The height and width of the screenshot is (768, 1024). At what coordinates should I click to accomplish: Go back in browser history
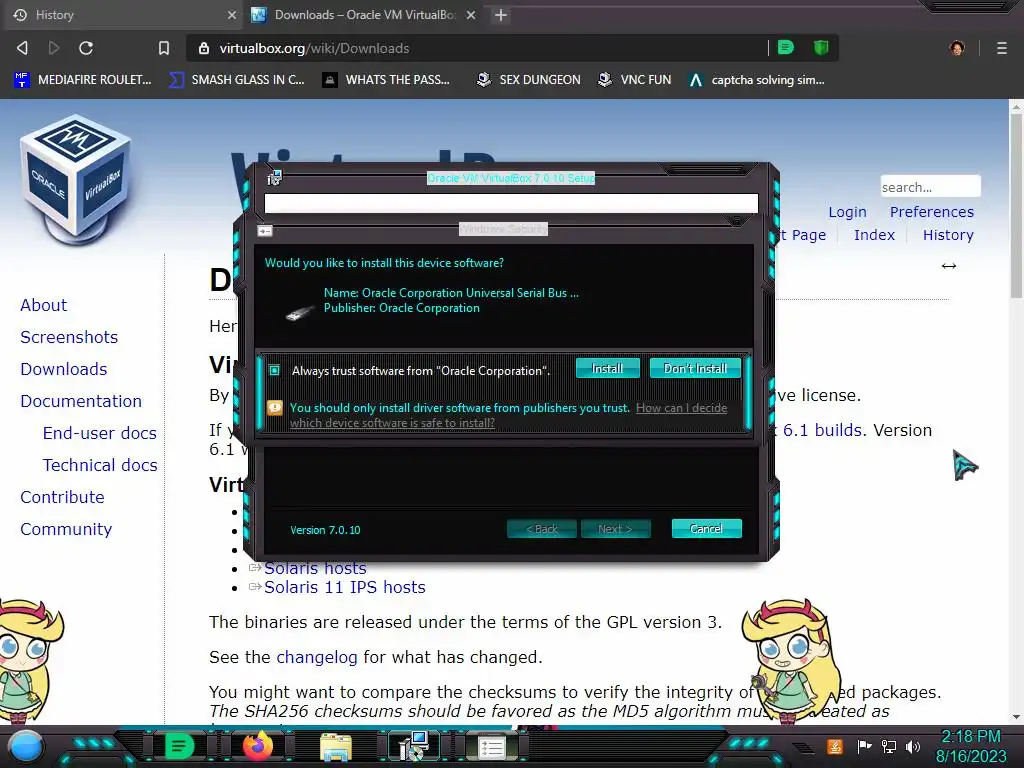tap(22, 48)
